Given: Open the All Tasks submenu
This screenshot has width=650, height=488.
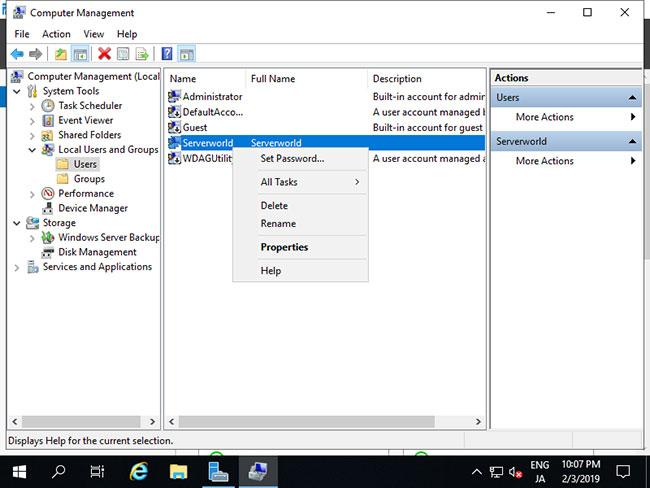Looking at the screenshot, I should coord(301,182).
